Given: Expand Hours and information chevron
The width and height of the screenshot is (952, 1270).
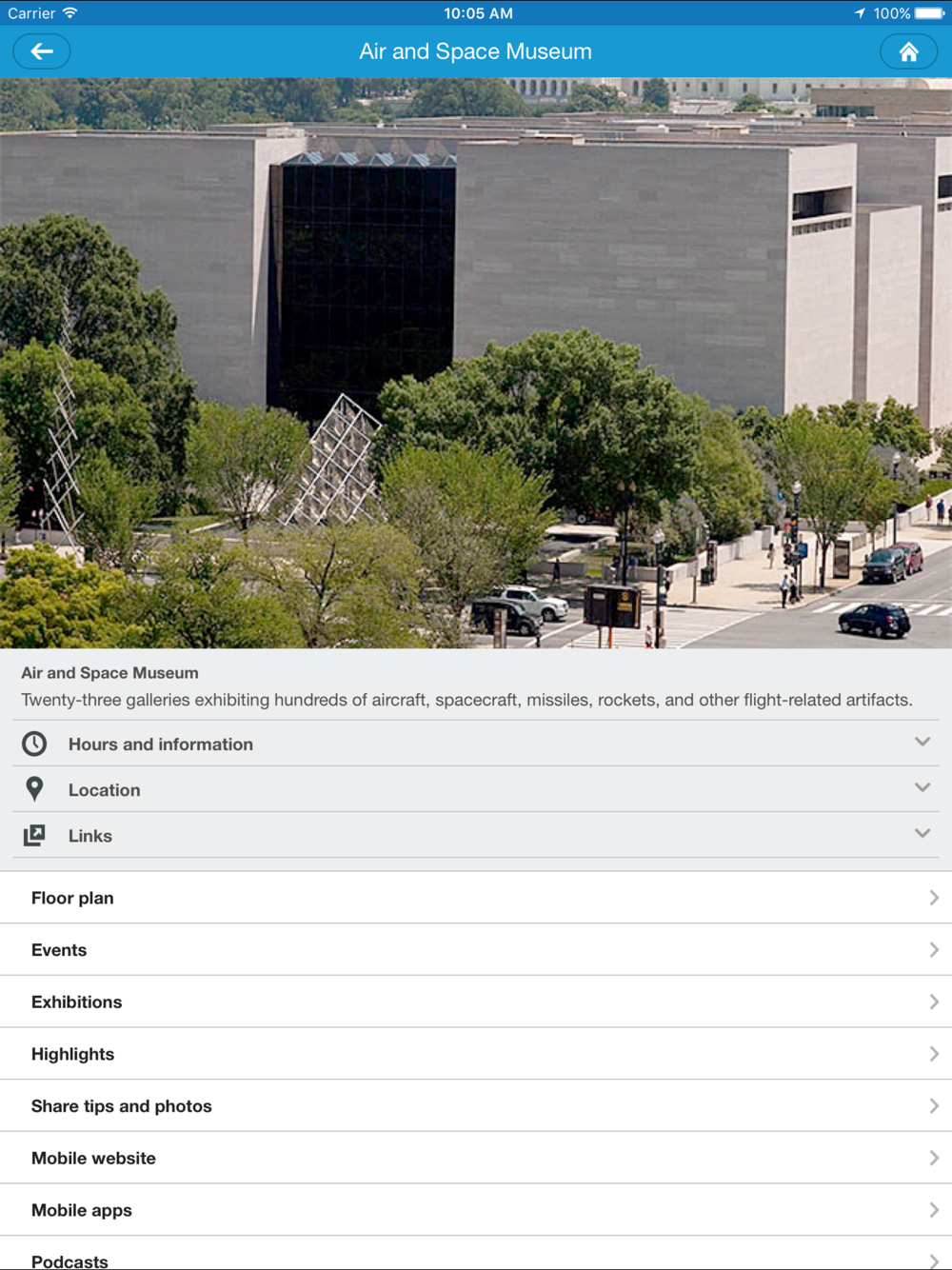Looking at the screenshot, I should (922, 742).
